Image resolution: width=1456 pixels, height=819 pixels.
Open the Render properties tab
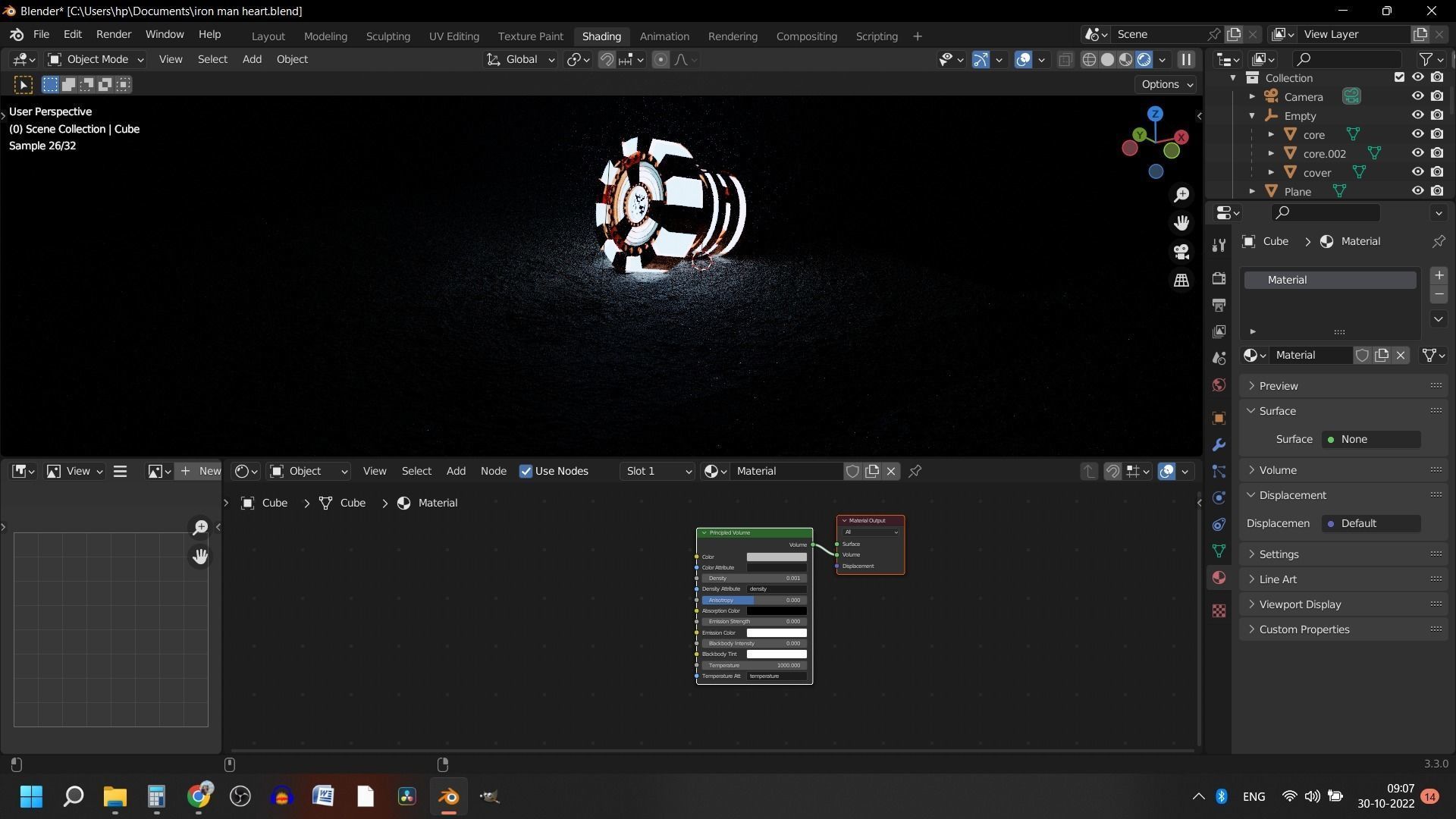pos(1219,278)
